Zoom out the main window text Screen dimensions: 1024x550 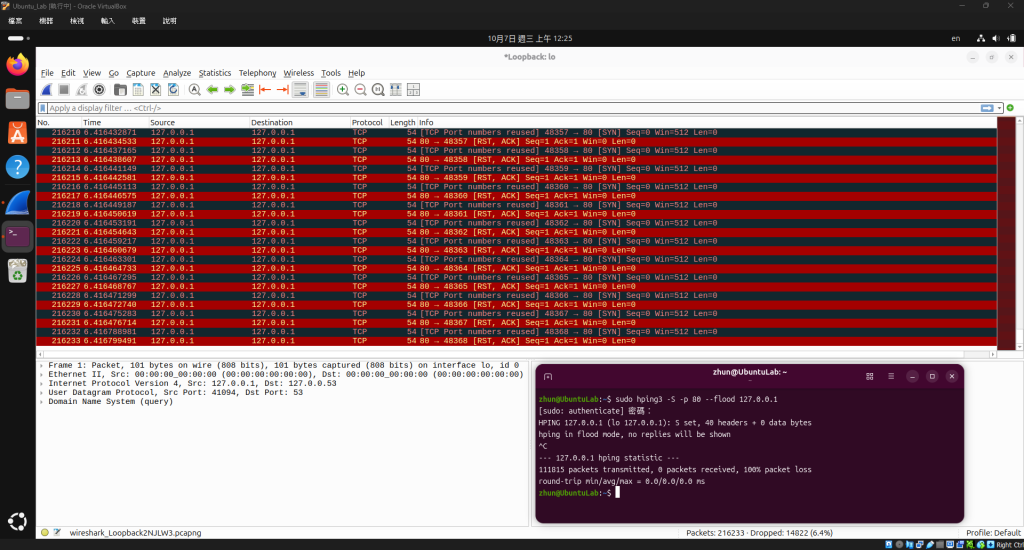tap(360, 90)
